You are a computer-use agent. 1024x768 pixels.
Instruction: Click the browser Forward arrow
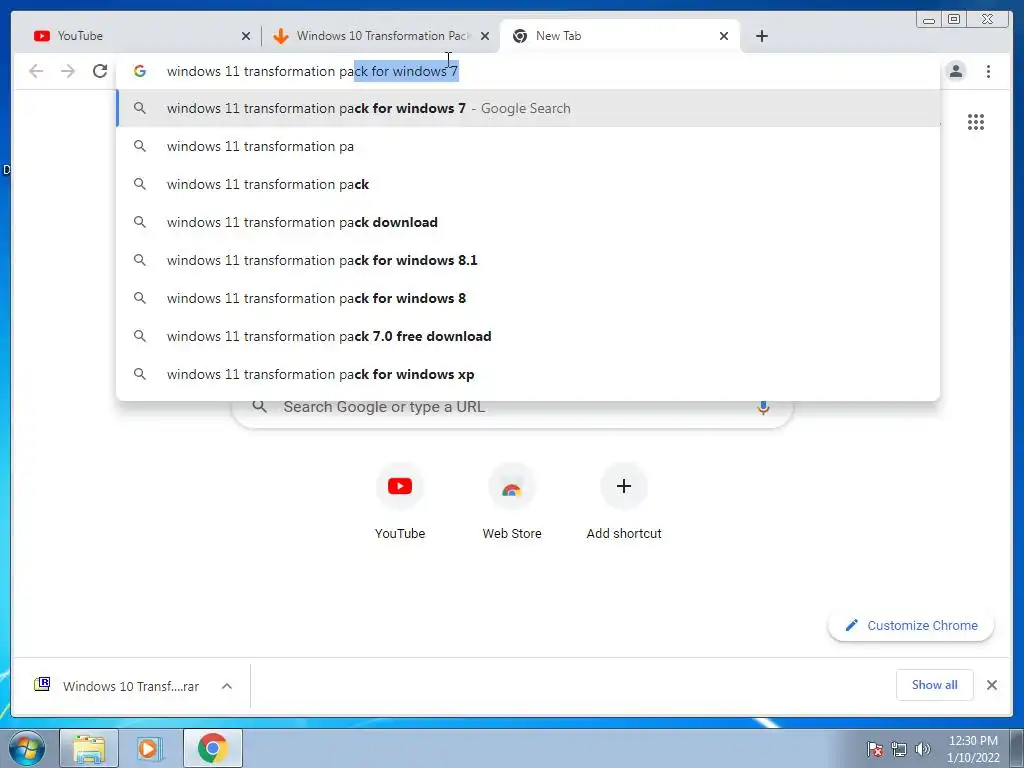pos(68,71)
